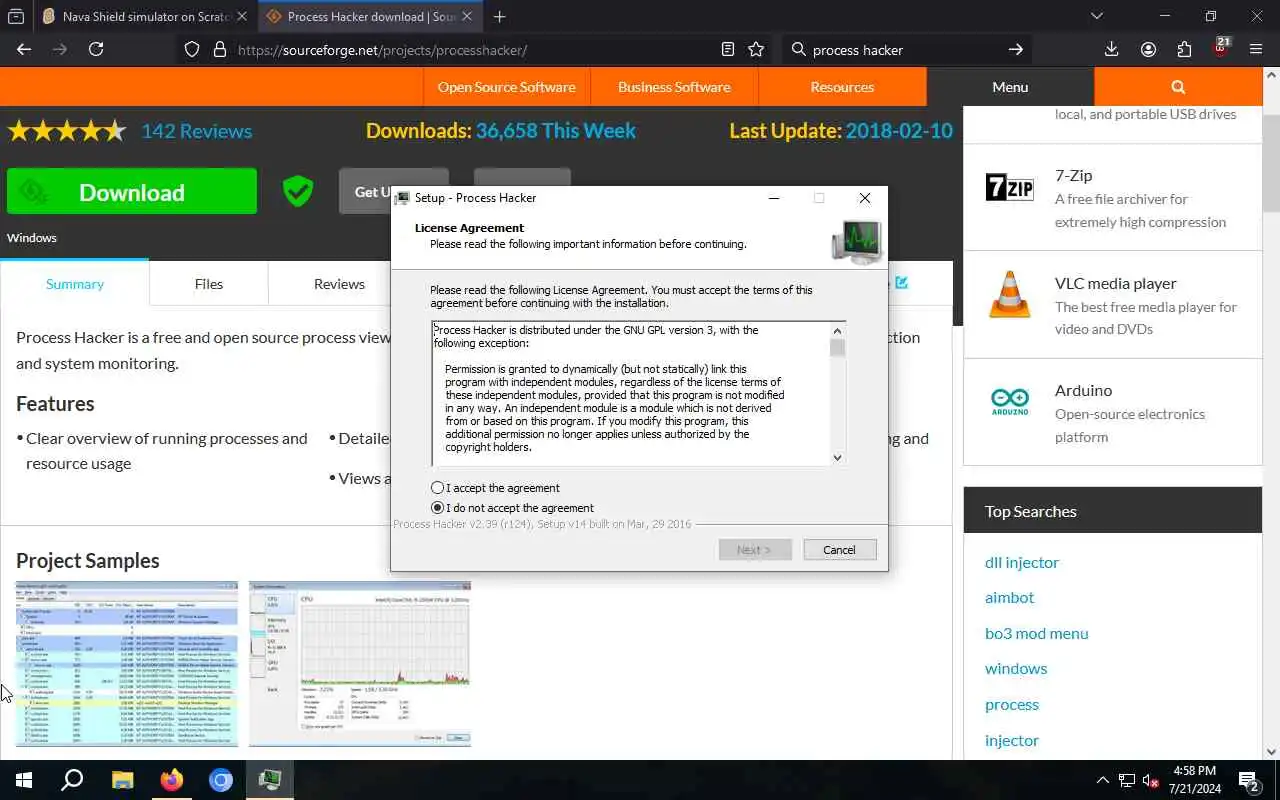Open the Arduino project link

click(x=1083, y=390)
